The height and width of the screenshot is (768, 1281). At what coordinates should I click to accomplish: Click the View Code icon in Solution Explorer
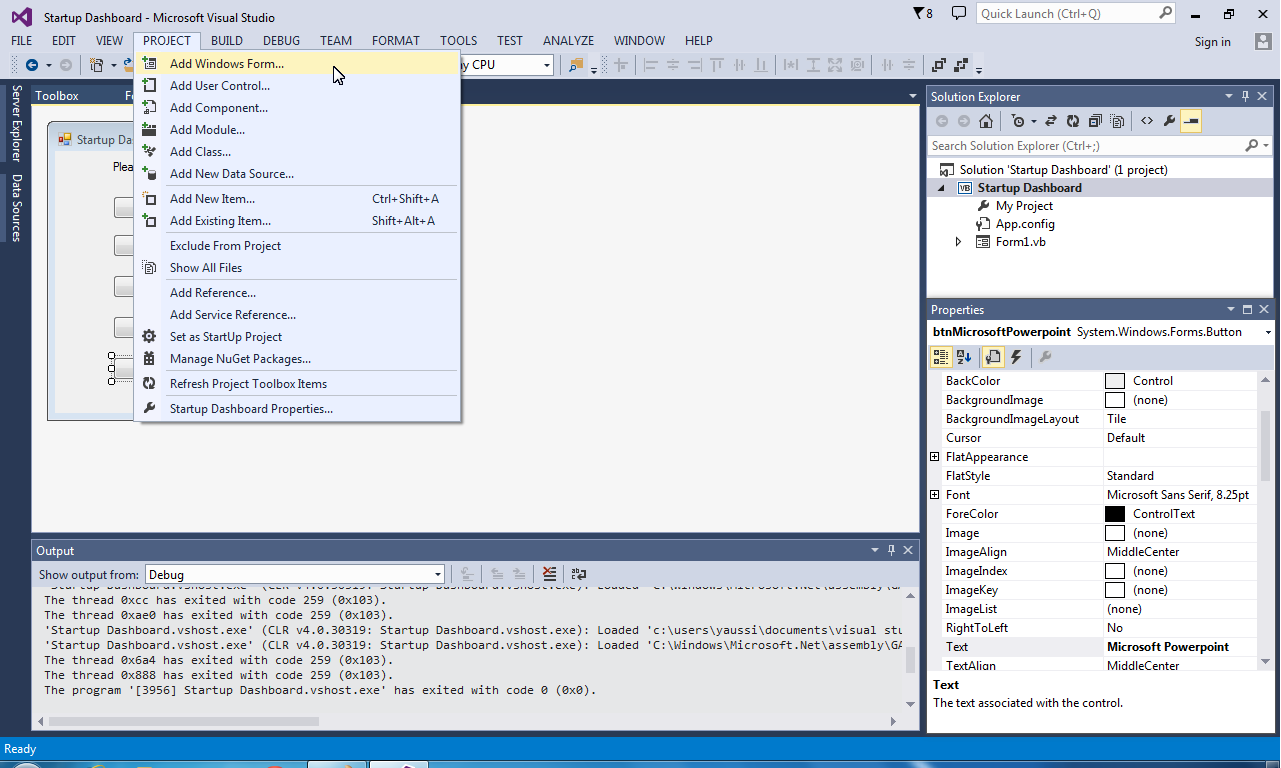1146,121
